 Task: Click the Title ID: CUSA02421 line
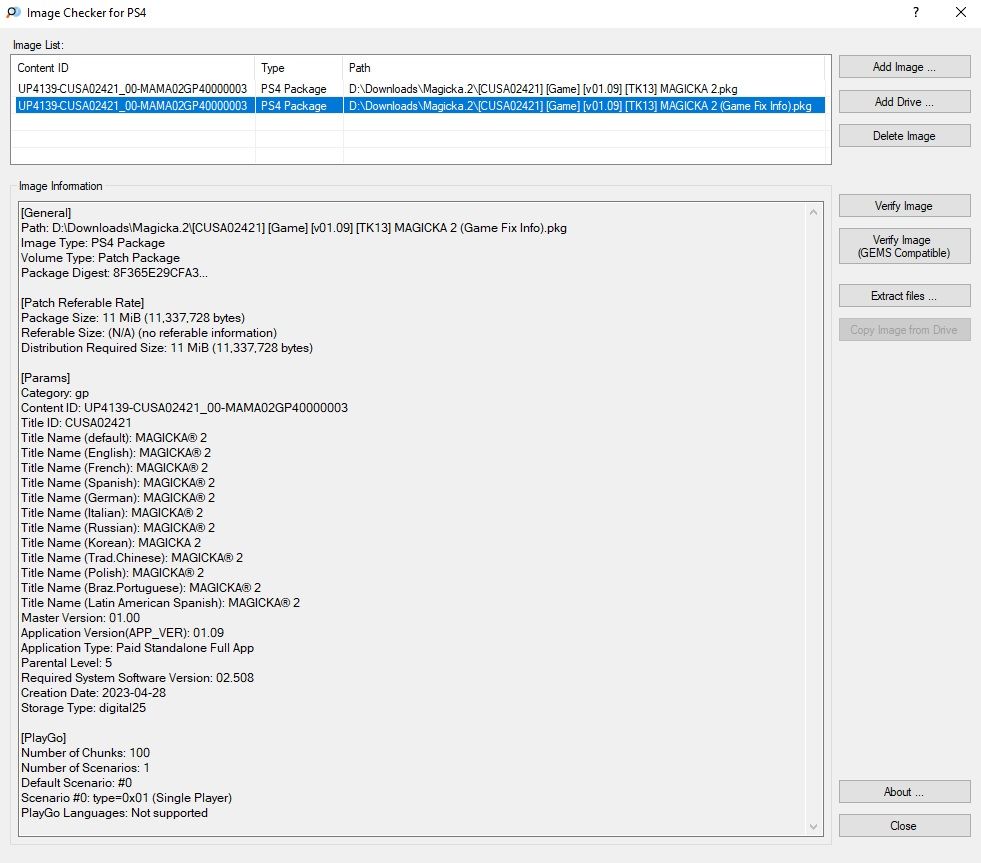coord(76,423)
